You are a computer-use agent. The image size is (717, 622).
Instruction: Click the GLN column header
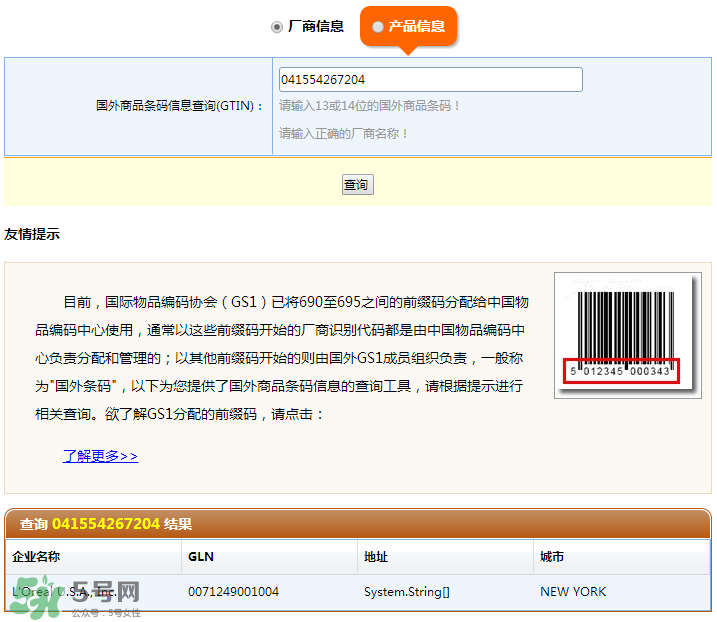point(201,557)
